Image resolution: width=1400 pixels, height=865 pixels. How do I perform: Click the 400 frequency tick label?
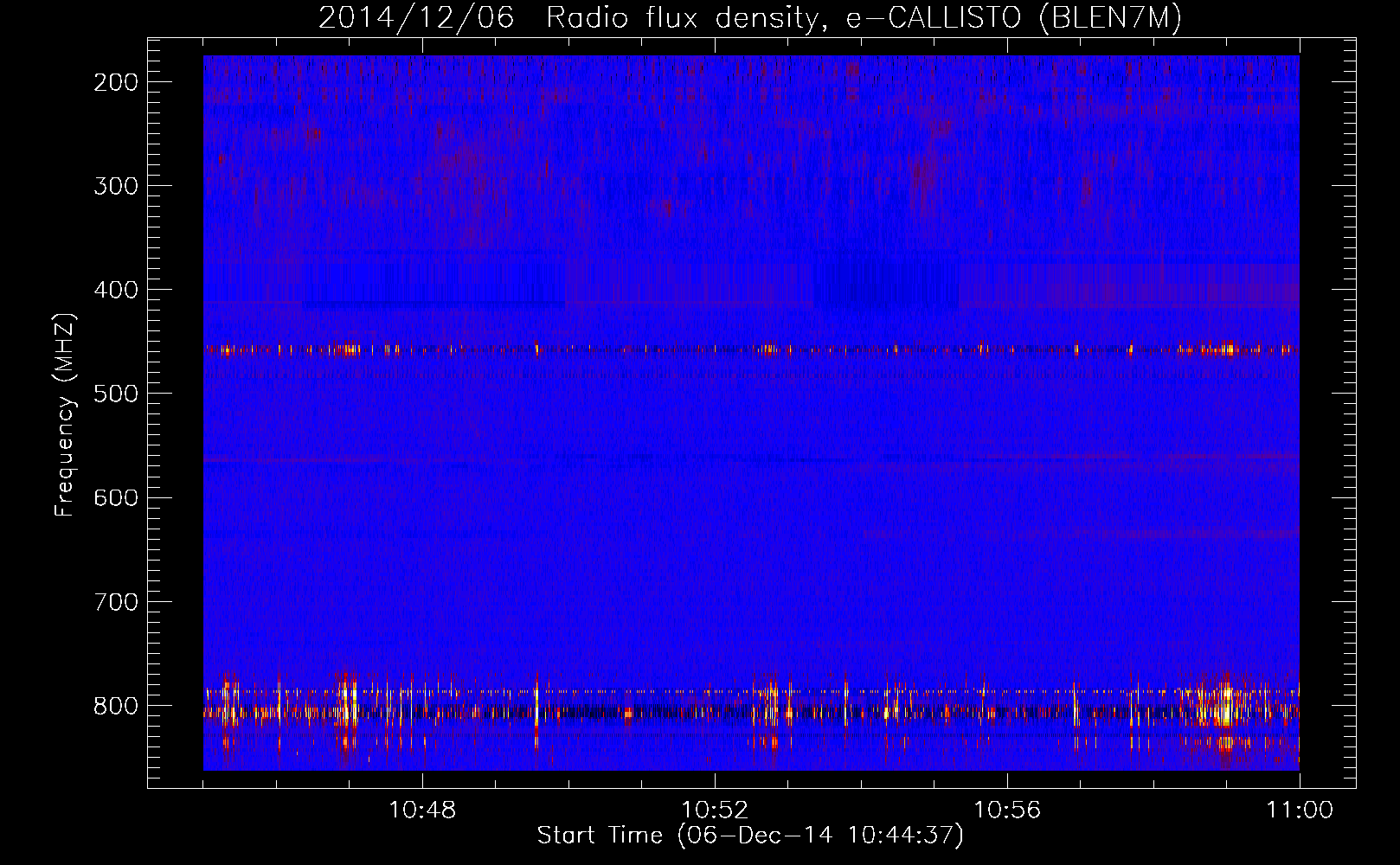[115, 290]
